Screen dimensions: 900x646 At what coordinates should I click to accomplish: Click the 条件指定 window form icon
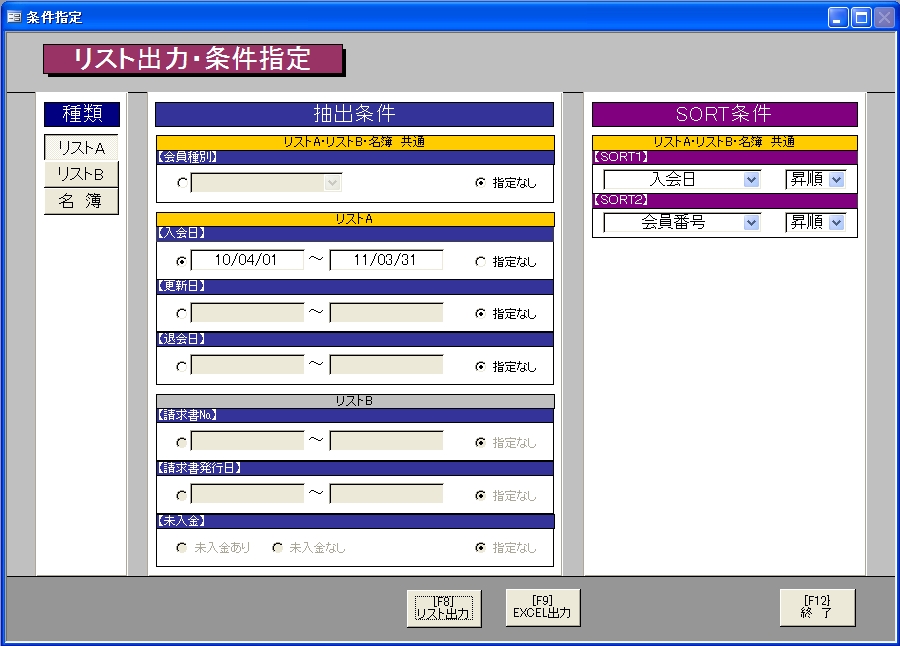(14, 17)
